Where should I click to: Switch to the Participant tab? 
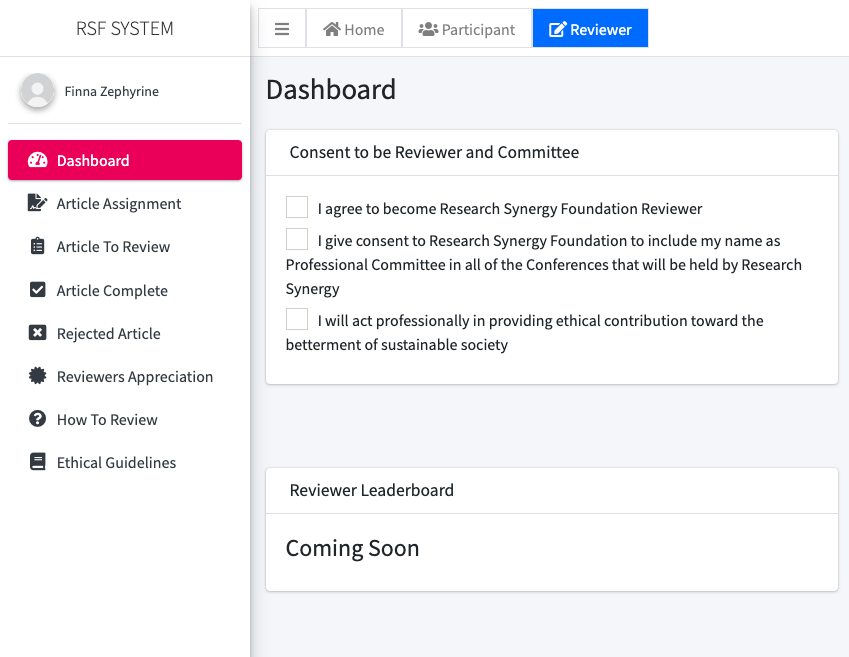pos(467,29)
